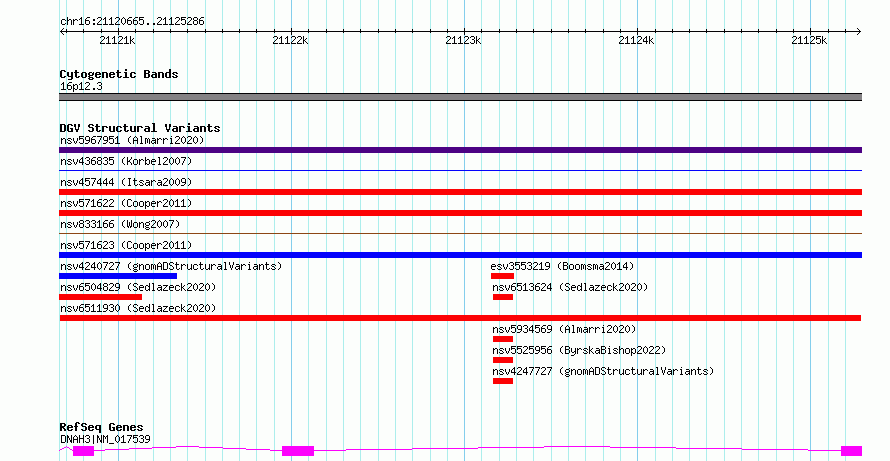The image size is (890, 461).
Task: Click the chr16:21120665..21125286 coordinate label
Action: tap(132, 22)
